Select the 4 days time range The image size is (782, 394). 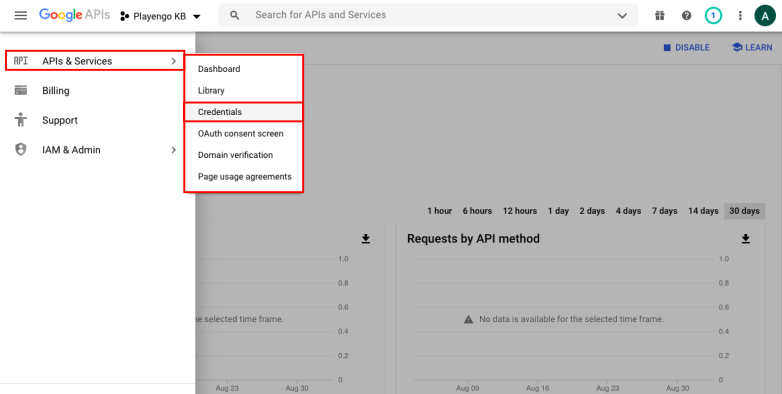click(628, 211)
